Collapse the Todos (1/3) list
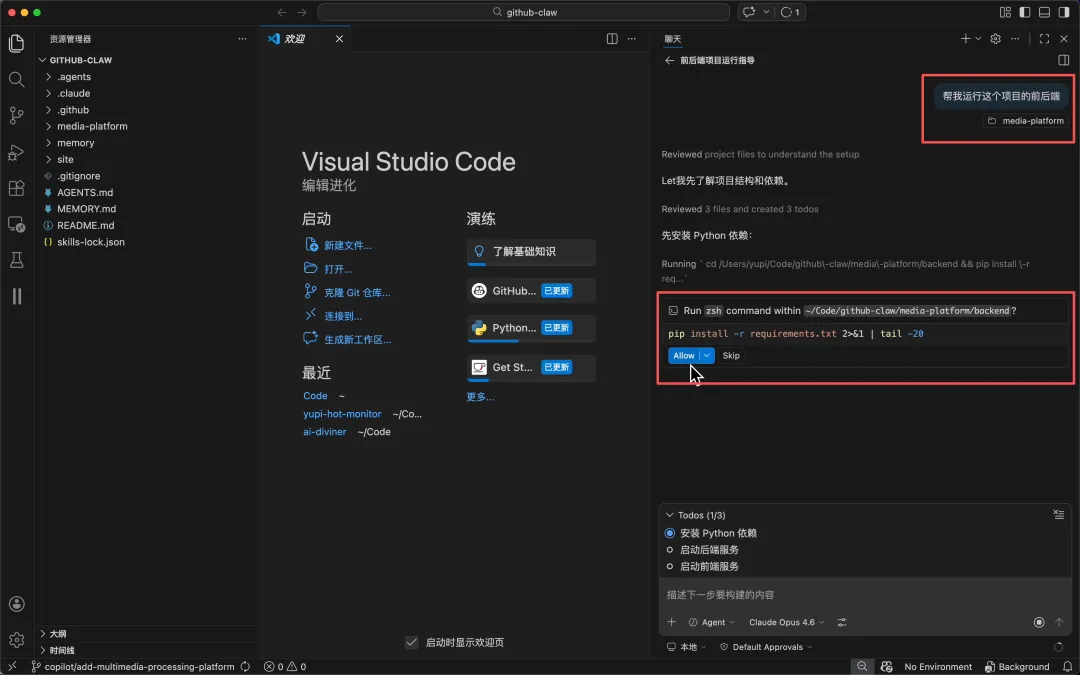The width and height of the screenshot is (1080, 675). (x=669, y=515)
